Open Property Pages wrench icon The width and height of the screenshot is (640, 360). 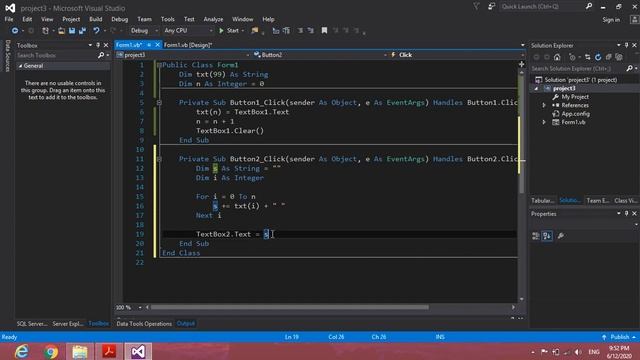coord(561,236)
